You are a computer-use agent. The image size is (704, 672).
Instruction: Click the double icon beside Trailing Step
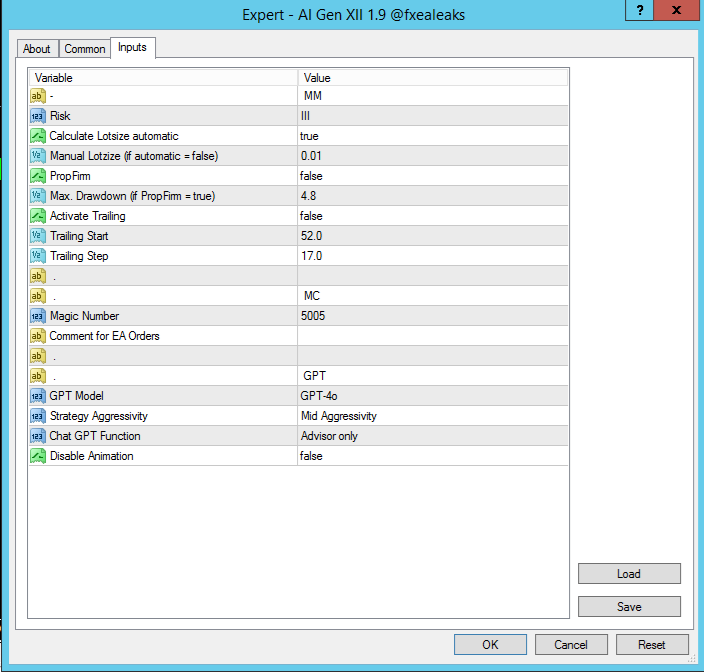[x=38, y=256]
